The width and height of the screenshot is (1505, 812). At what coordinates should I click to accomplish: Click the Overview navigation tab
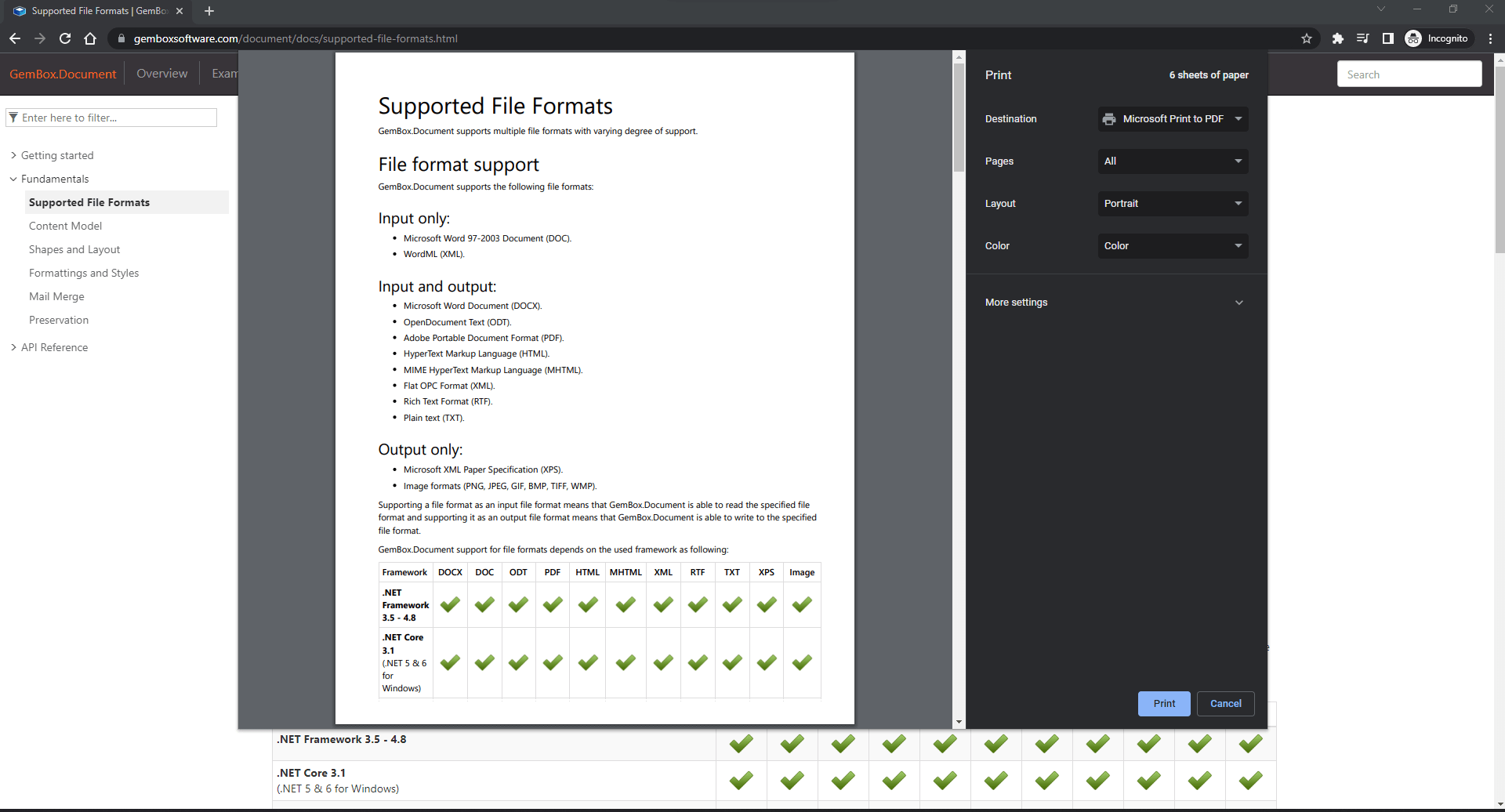point(161,74)
